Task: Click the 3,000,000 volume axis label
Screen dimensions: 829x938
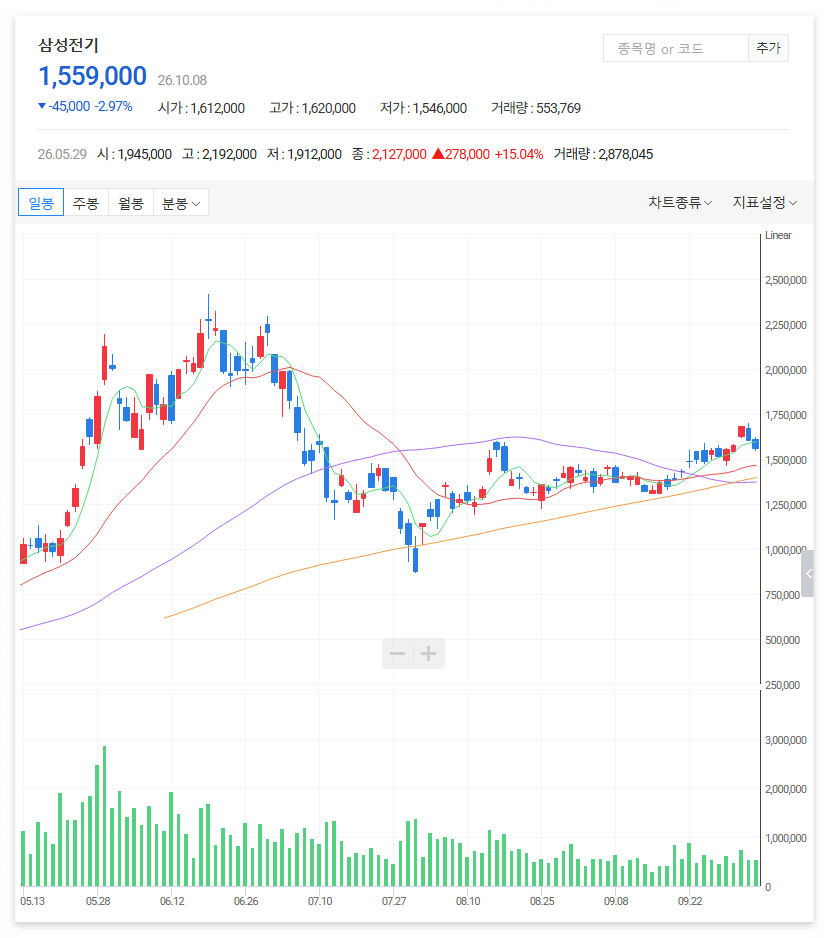Action: [786, 741]
